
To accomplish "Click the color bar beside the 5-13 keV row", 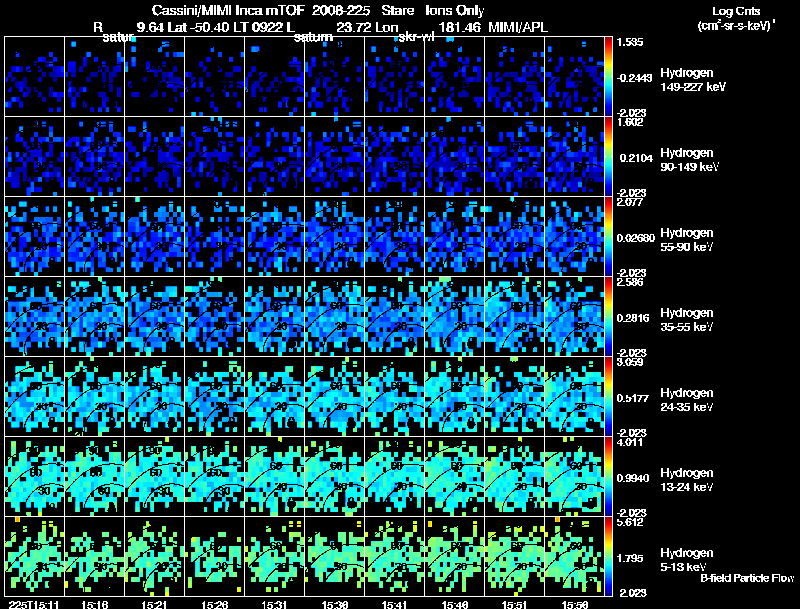I will (608, 557).
